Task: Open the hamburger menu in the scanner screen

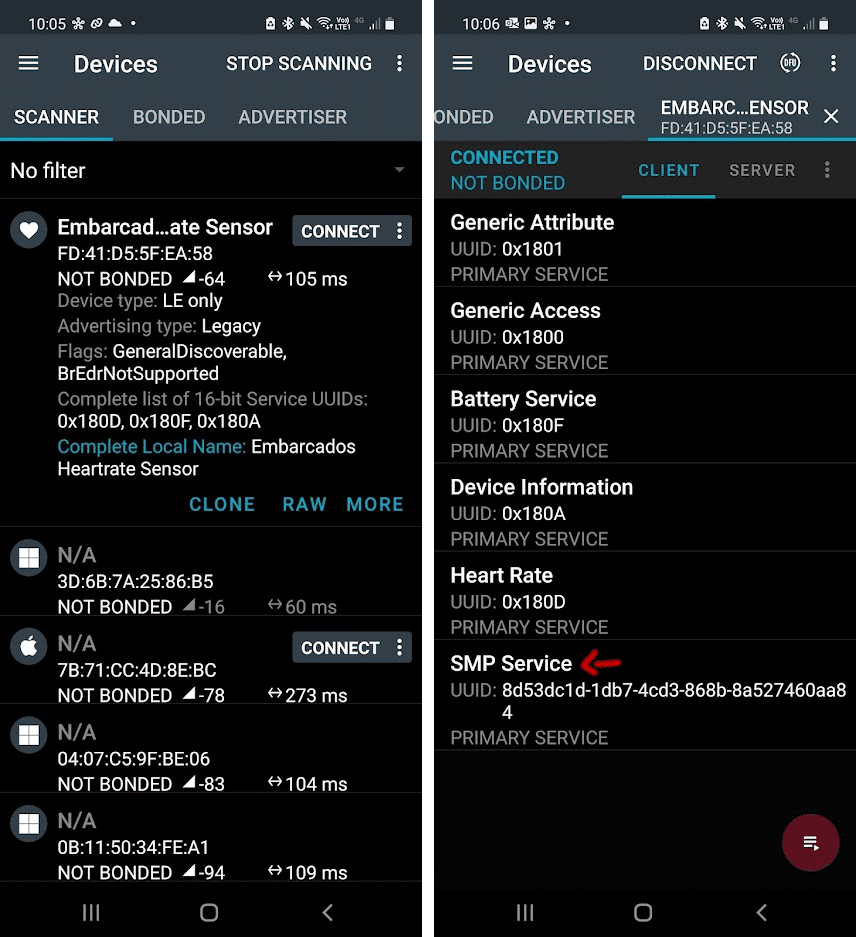Action: pos(28,63)
